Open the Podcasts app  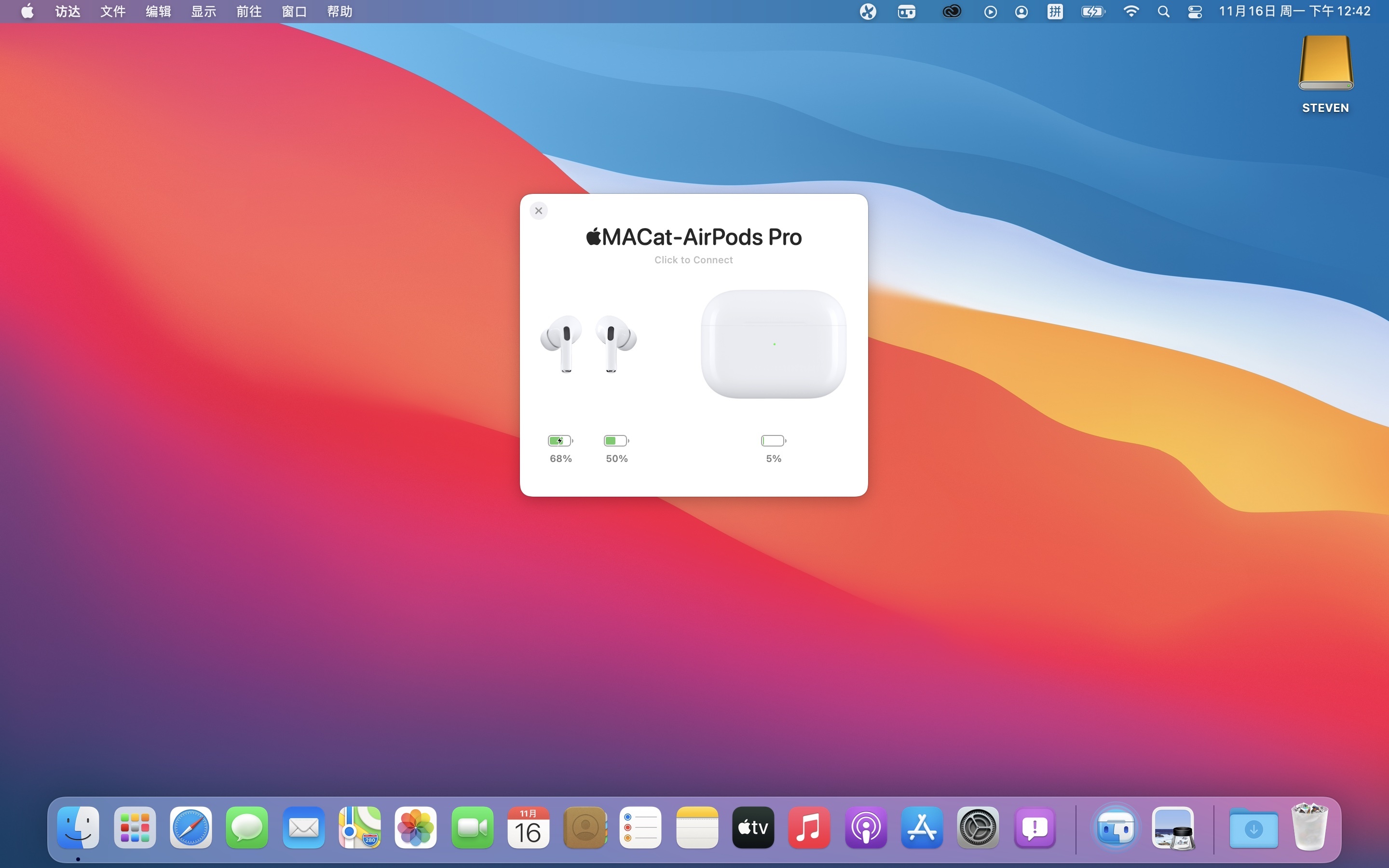(866, 827)
